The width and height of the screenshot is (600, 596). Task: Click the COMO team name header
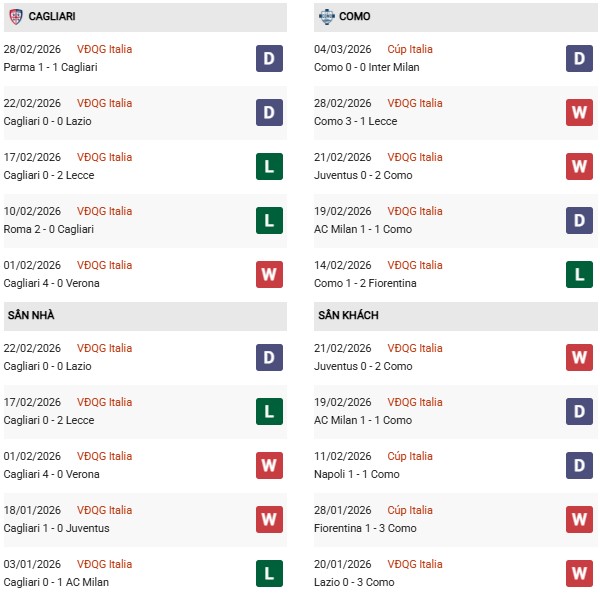[356, 17]
